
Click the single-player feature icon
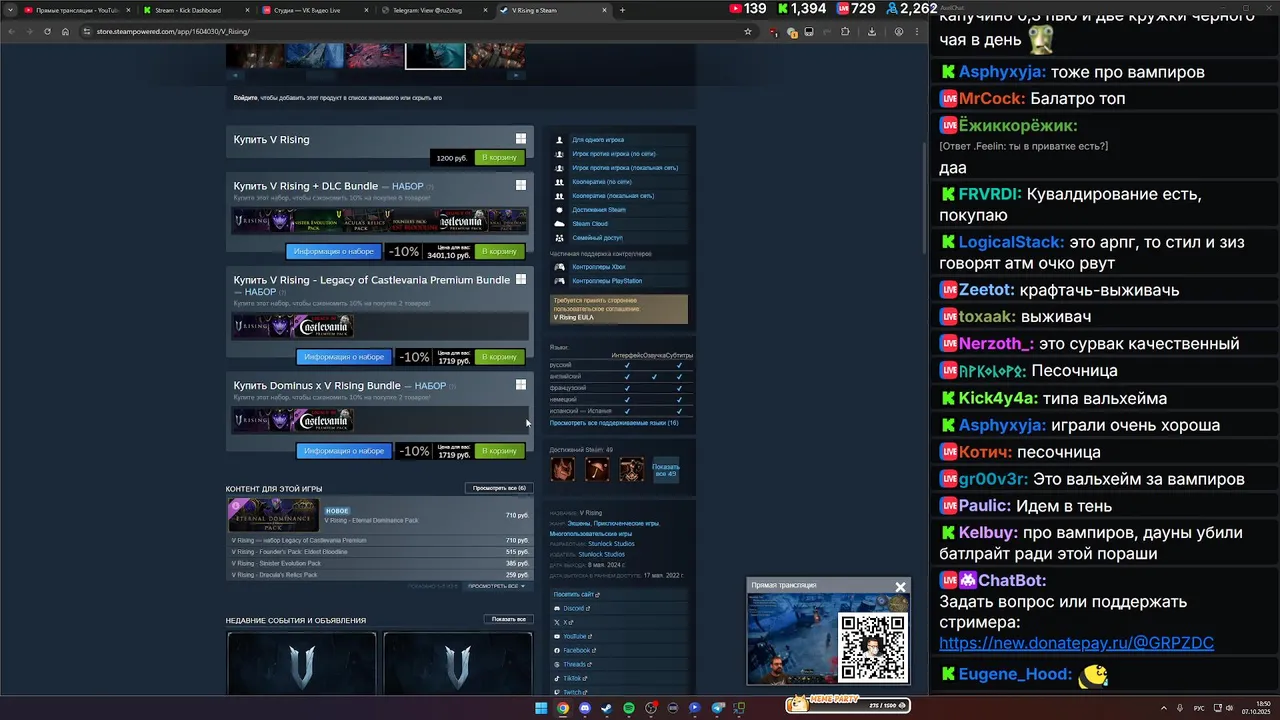[x=560, y=140]
